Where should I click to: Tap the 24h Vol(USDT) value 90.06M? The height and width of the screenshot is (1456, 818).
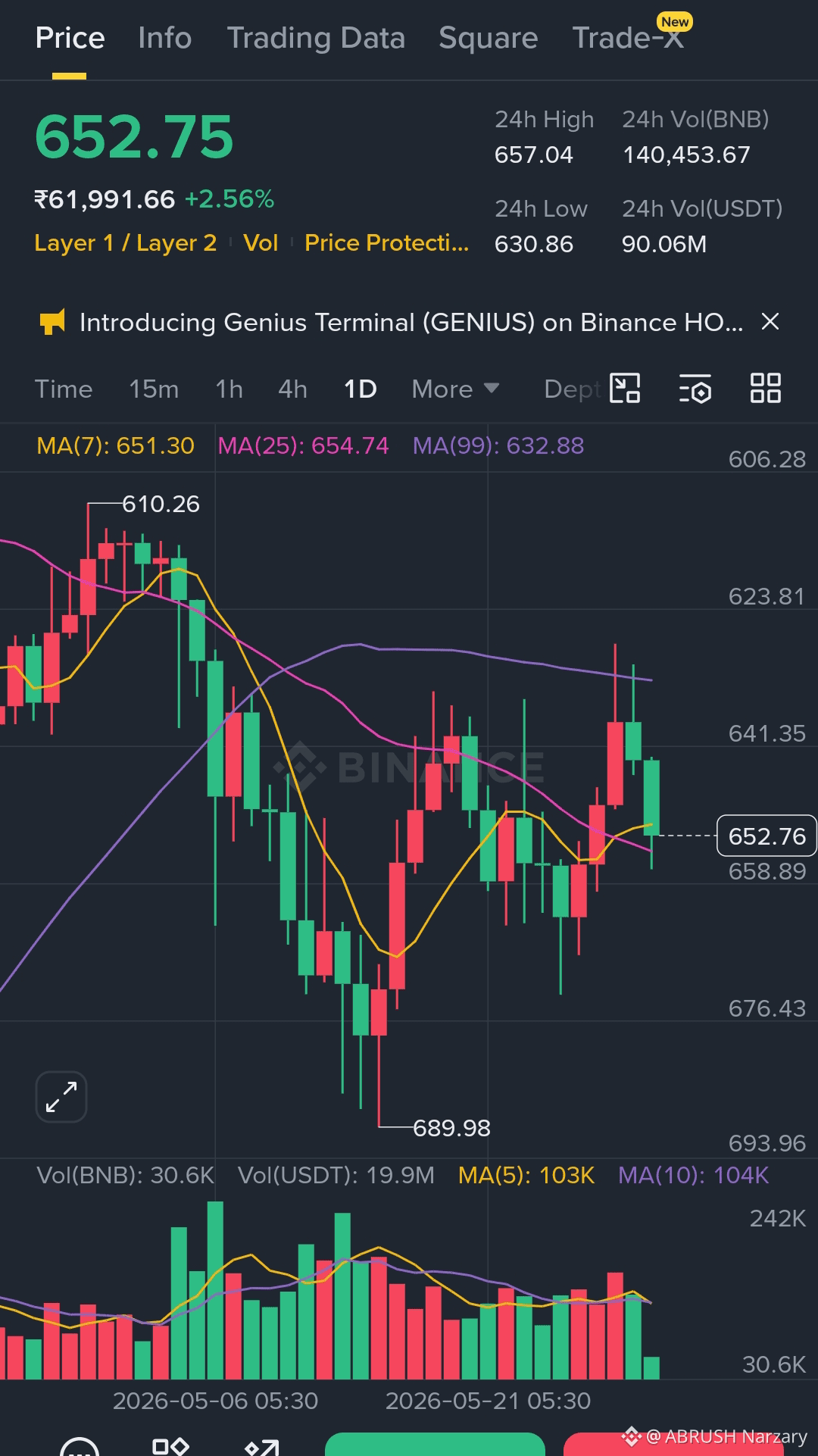[x=664, y=244]
